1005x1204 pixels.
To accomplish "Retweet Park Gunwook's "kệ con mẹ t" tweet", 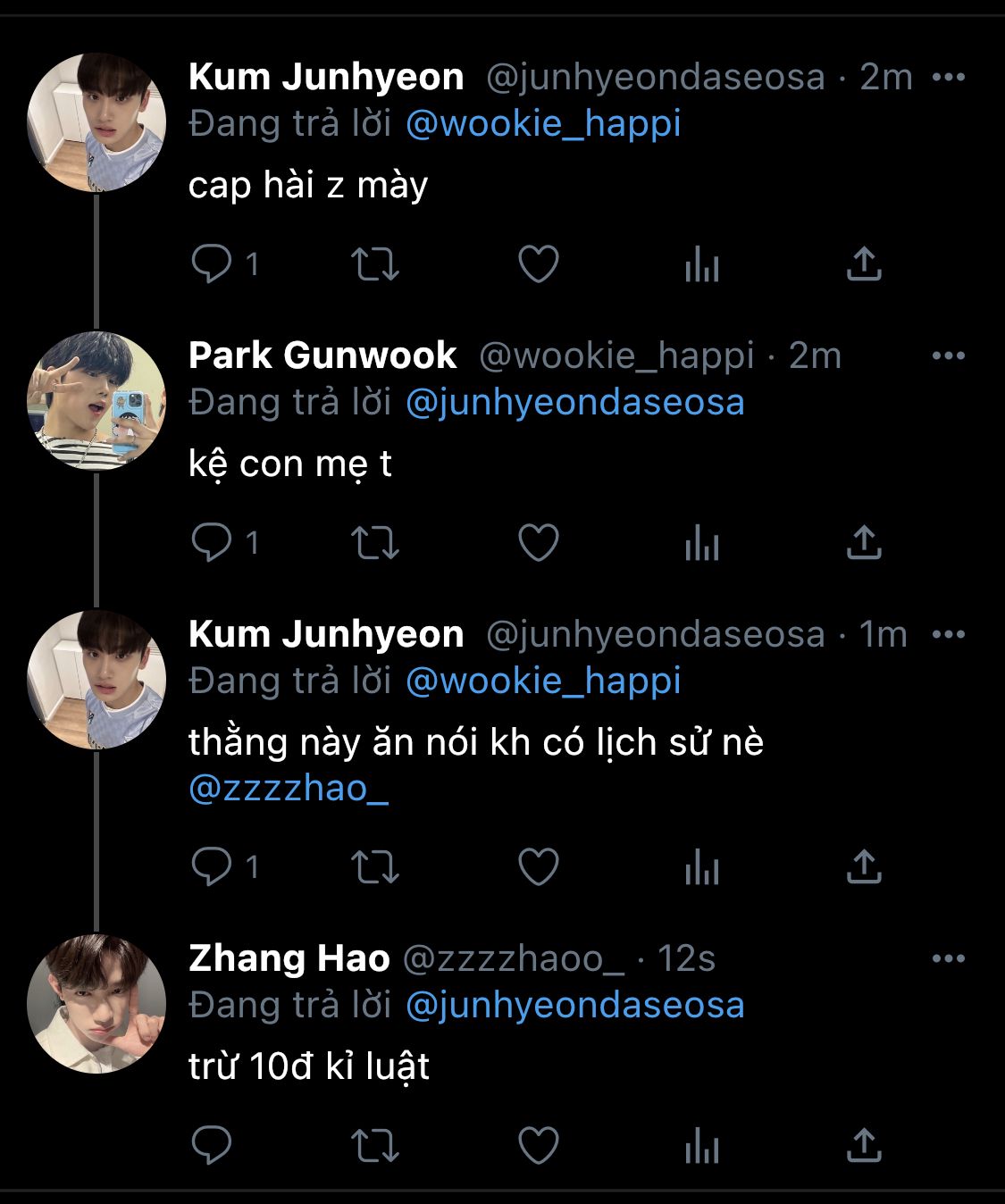I will point(374,543).
